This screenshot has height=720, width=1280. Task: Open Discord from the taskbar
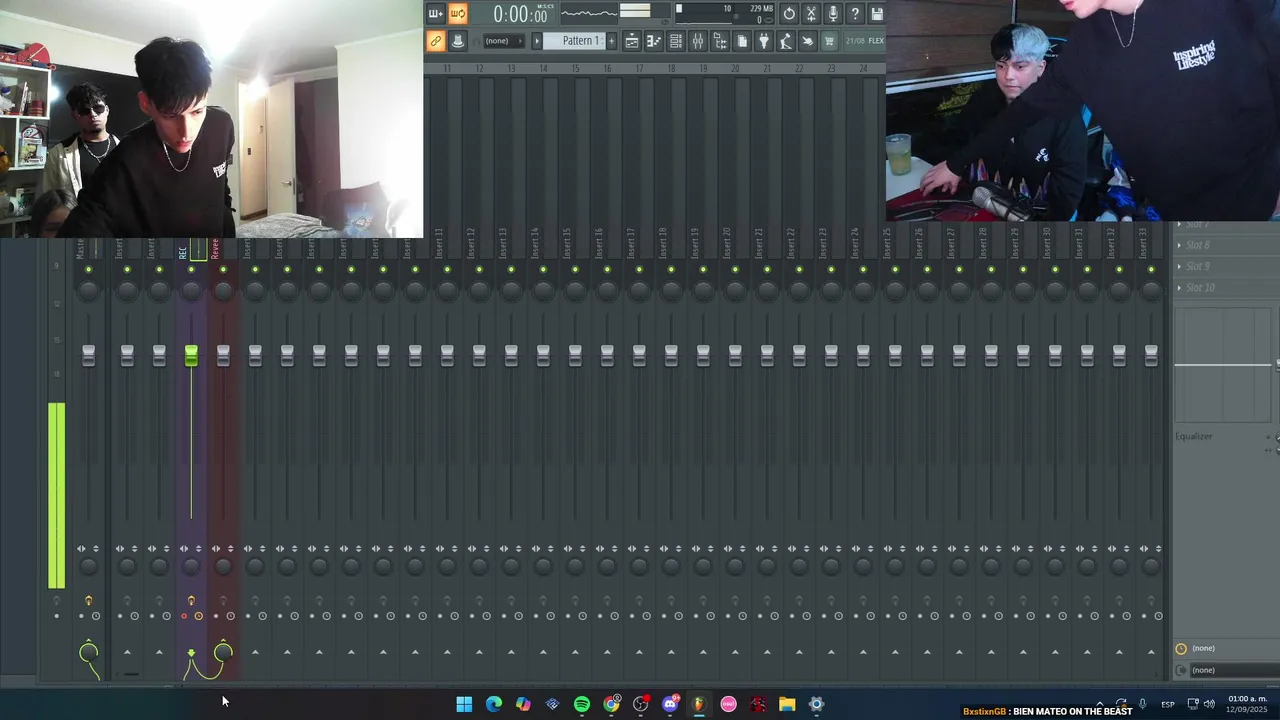(x=670, y=704)
